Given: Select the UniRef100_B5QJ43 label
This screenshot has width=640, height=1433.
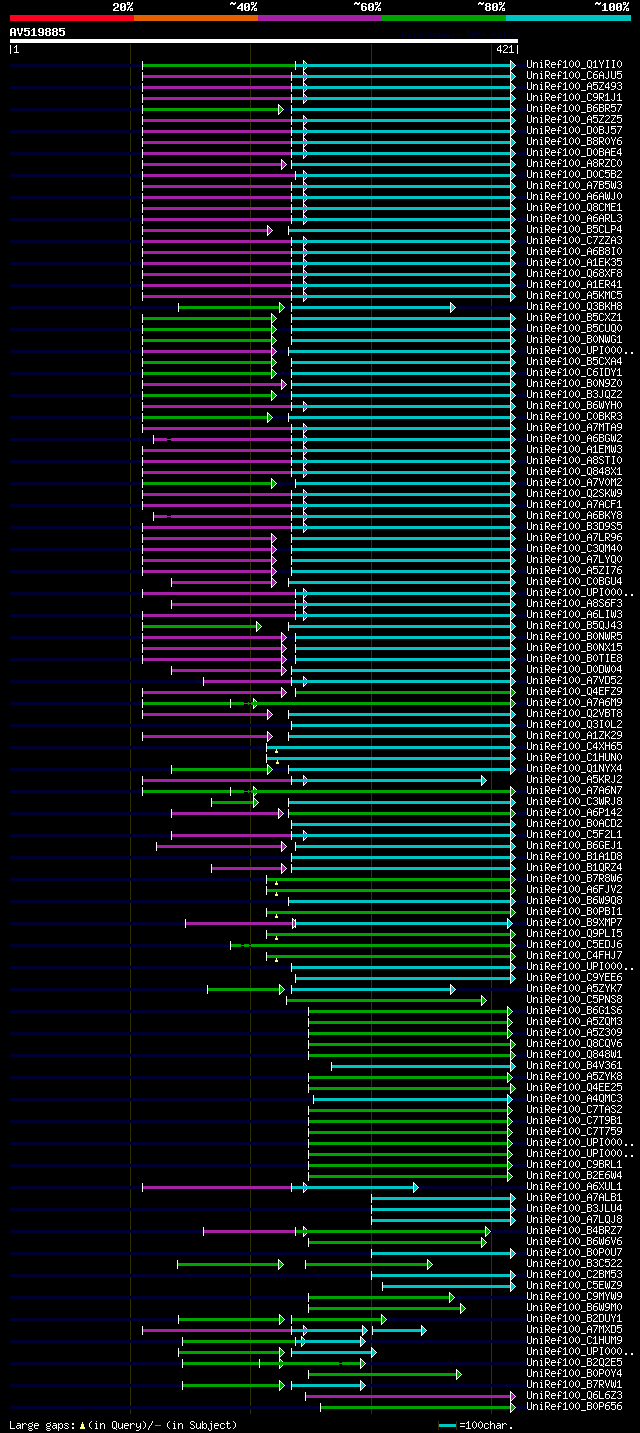Looking at the screenshot, I should [574, 625].
